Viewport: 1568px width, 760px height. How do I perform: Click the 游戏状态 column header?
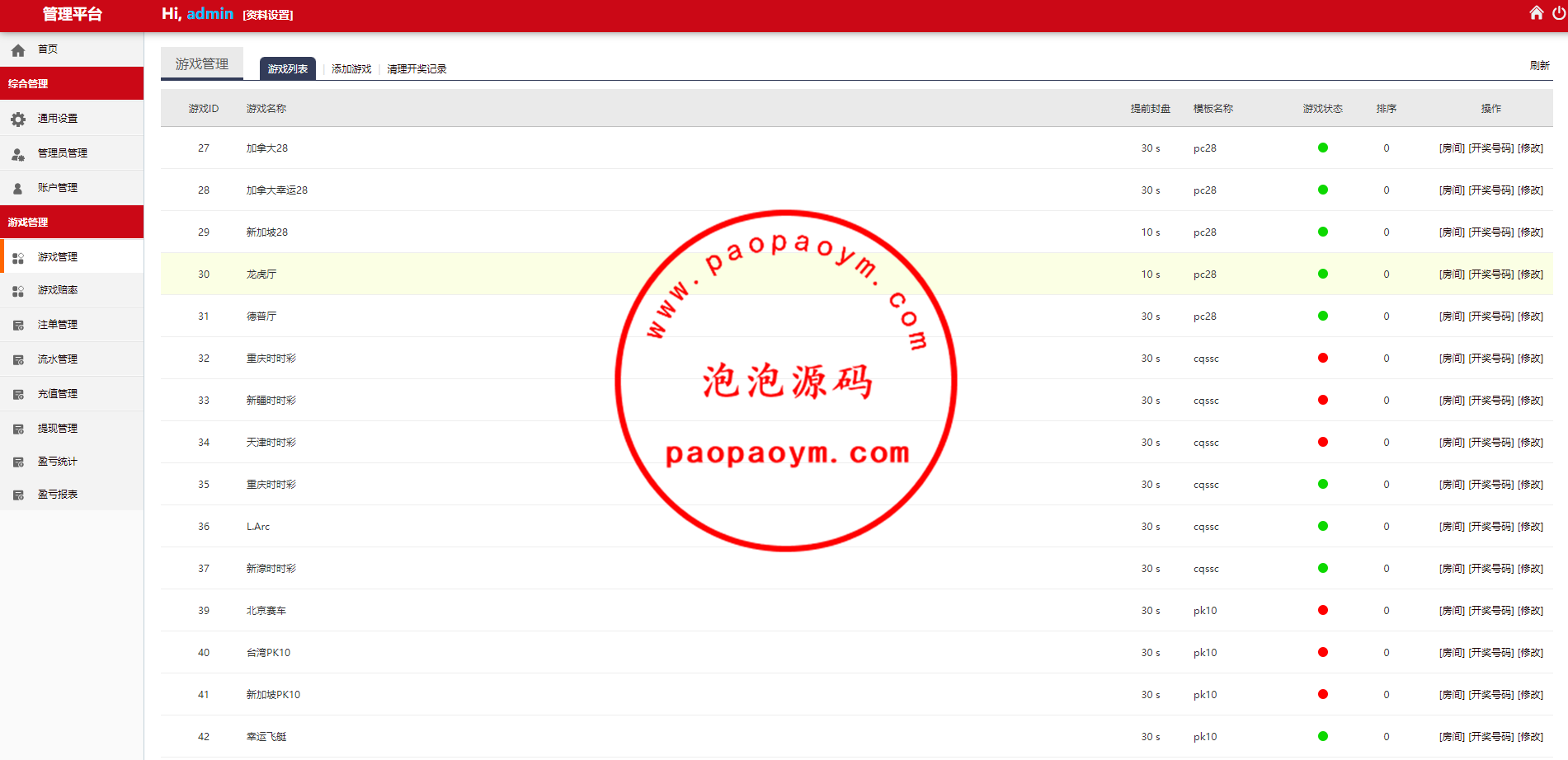coord(1323,109)
